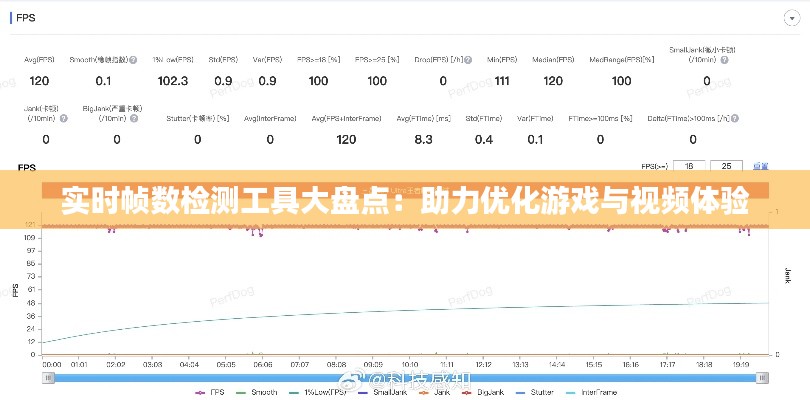Toggle Smooth series in chart legend
Viewport: 810px width, 400px height.
(x=257, y=392)
